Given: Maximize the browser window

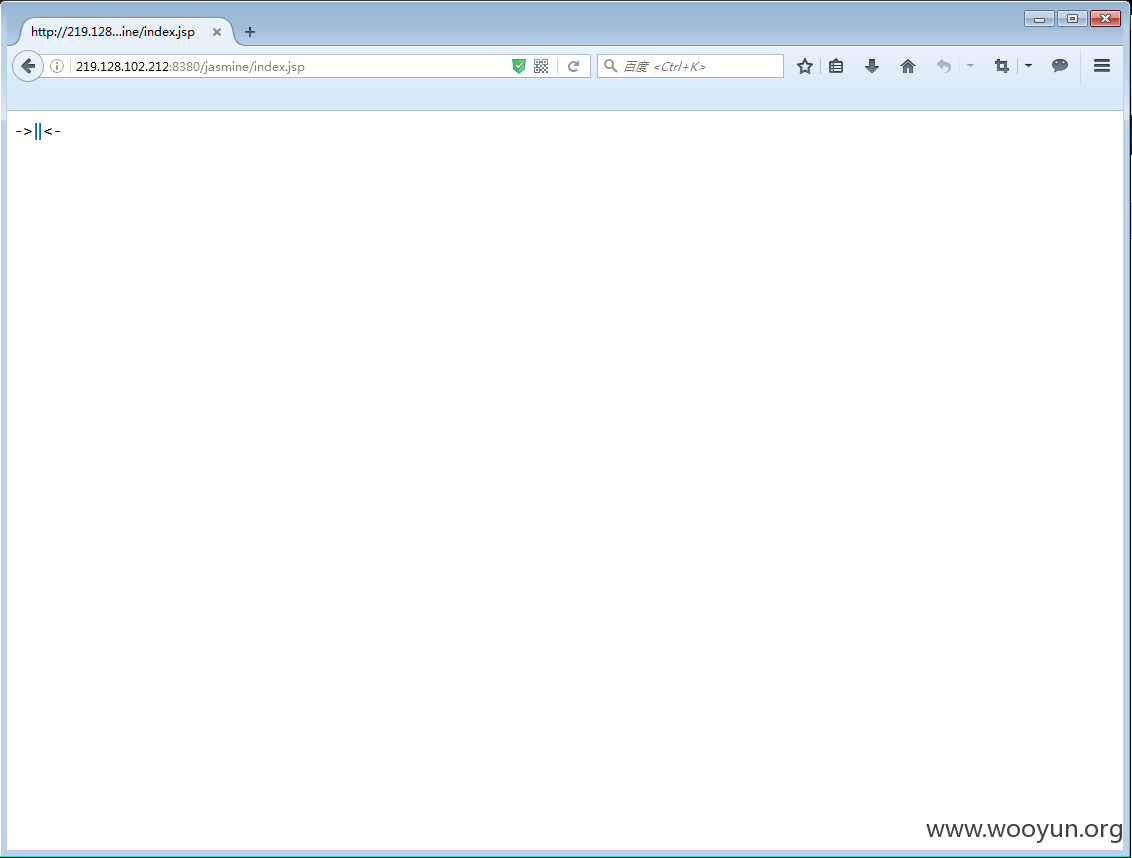Looking at the screenshot, I should (x=1072, y=19).
